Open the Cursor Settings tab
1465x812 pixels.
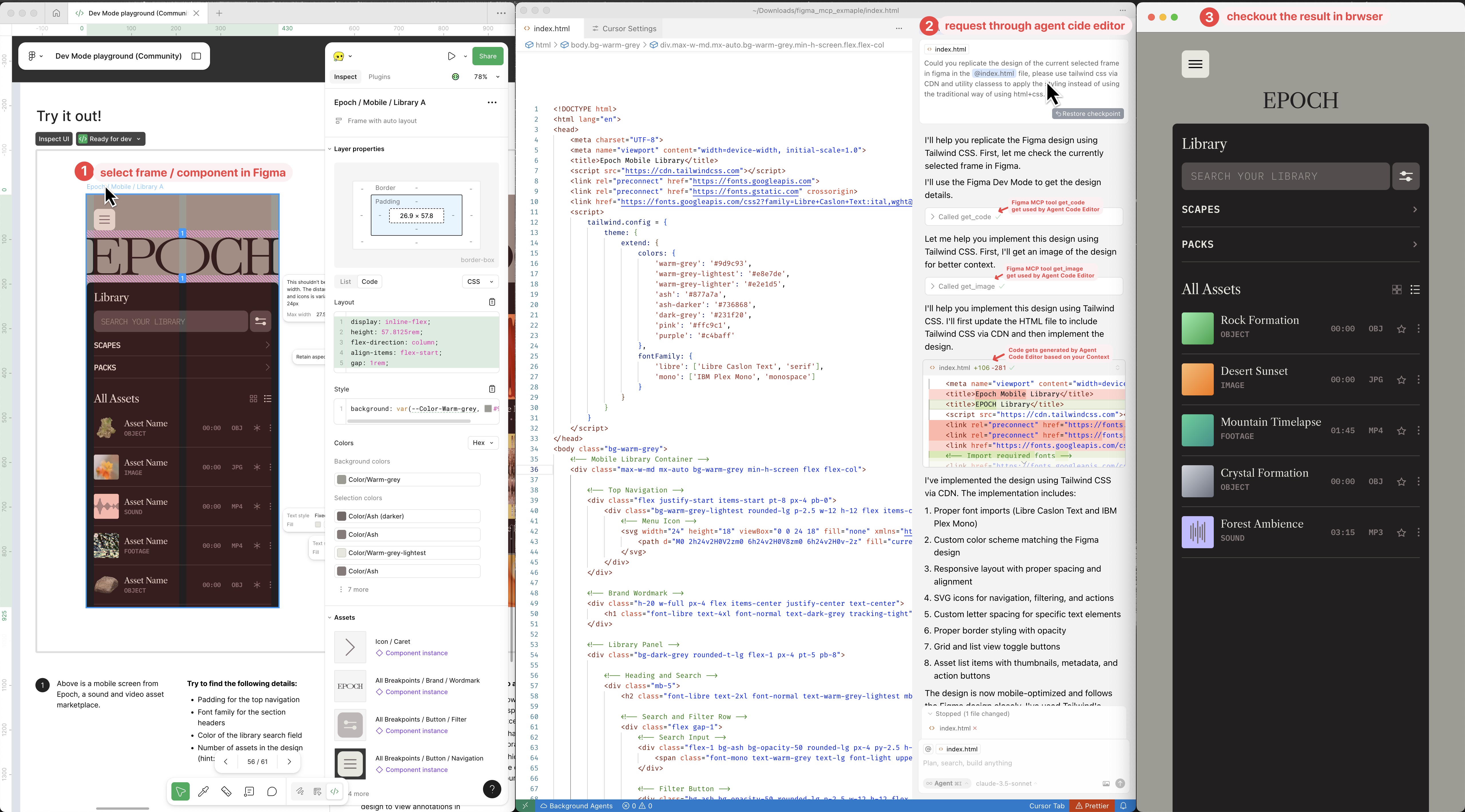pos(624,28)
